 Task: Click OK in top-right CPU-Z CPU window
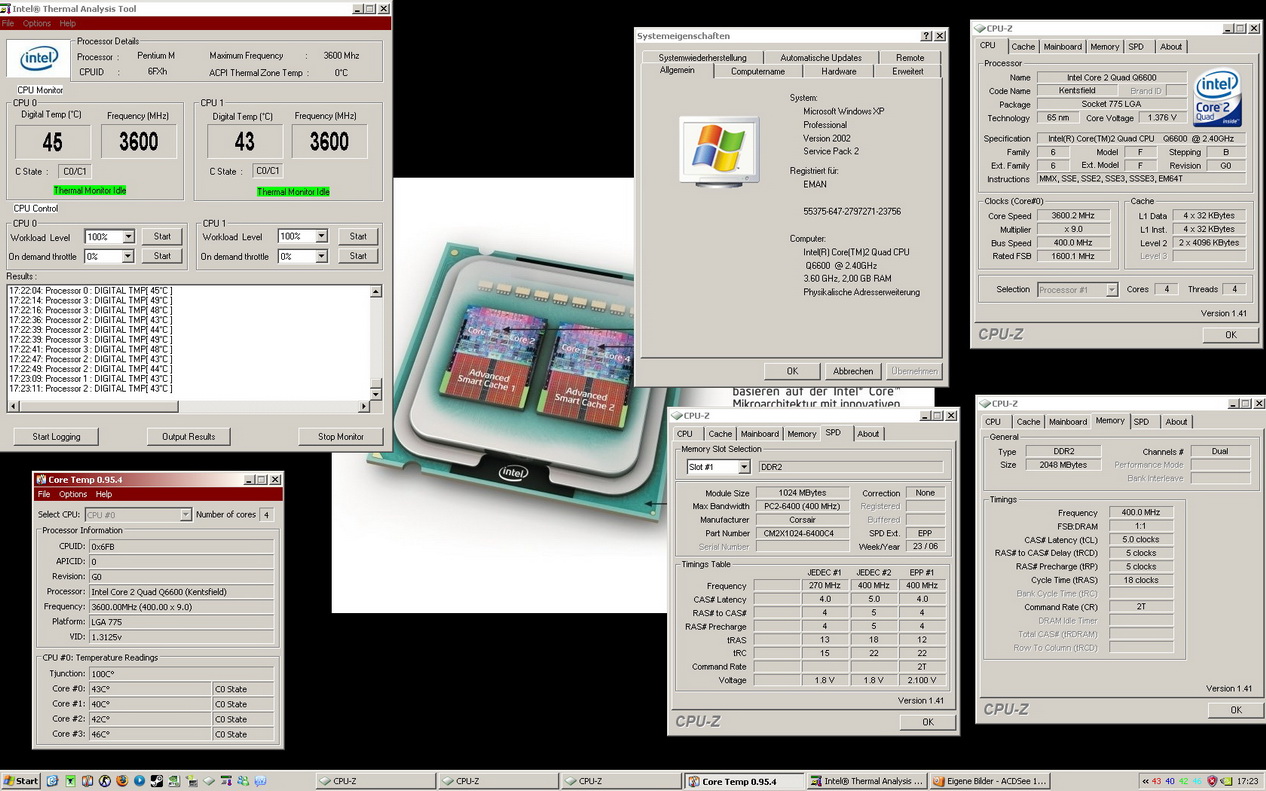pyautogui.click(x=1231, y=335)
